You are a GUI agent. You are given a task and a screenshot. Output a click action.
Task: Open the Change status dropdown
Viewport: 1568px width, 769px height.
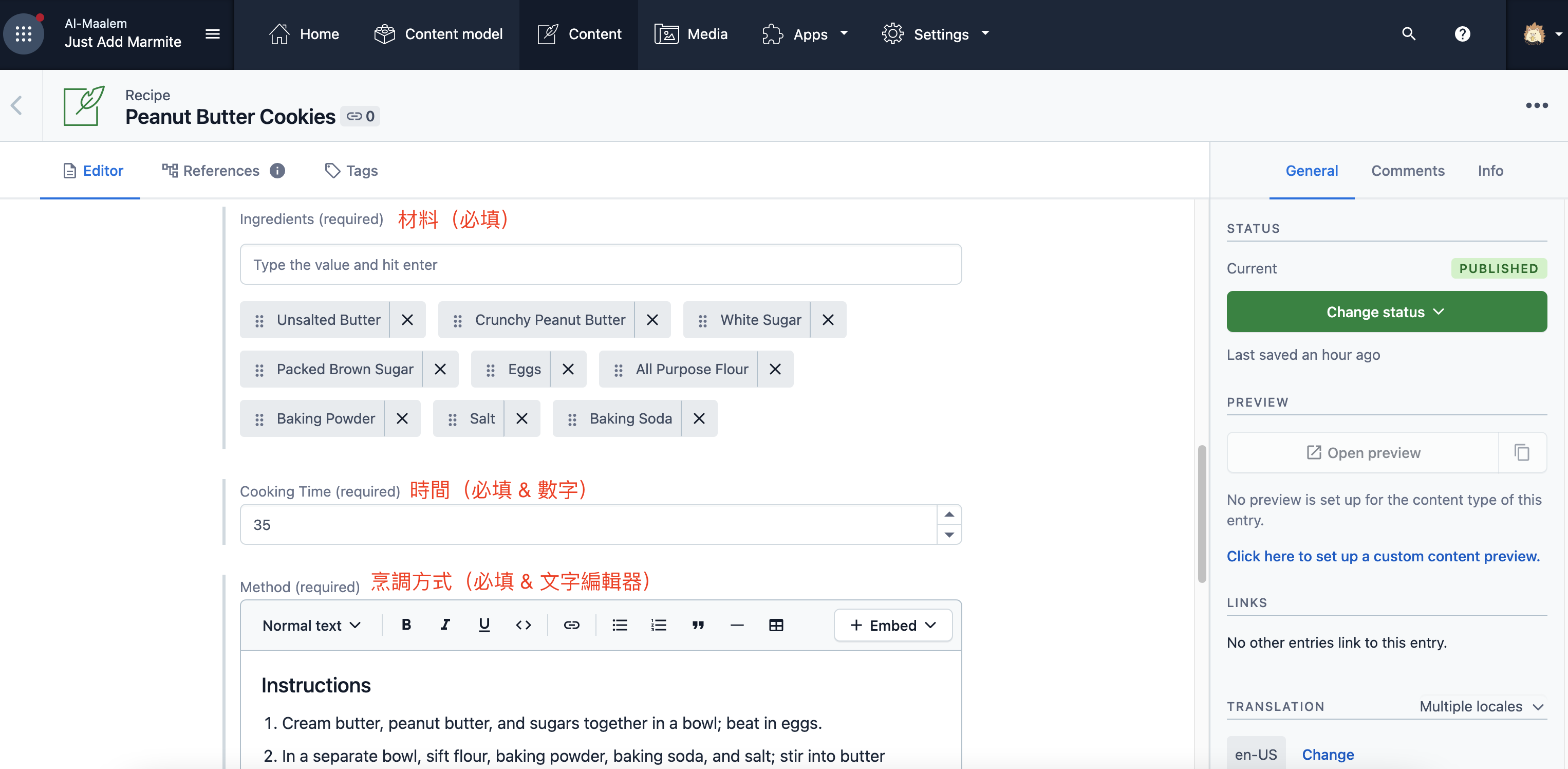click(1387, 312)
